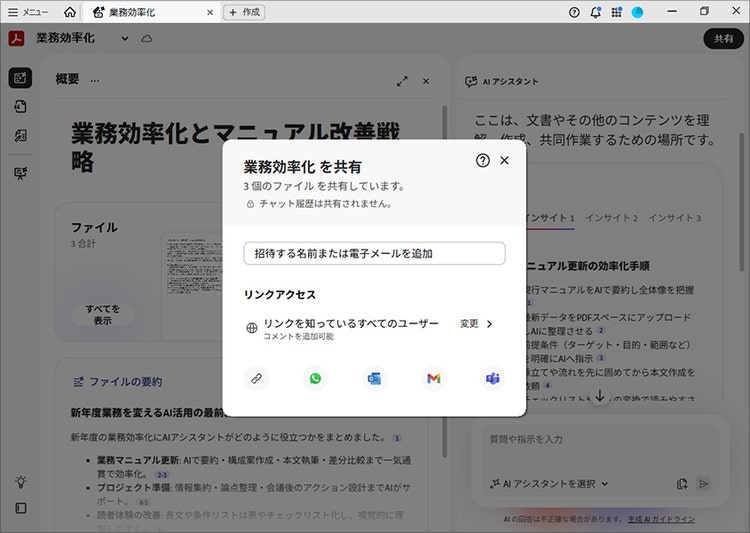The image size is (750, 533).
Task: Click the Acrobat logo icon
Action: click(16, 38)
